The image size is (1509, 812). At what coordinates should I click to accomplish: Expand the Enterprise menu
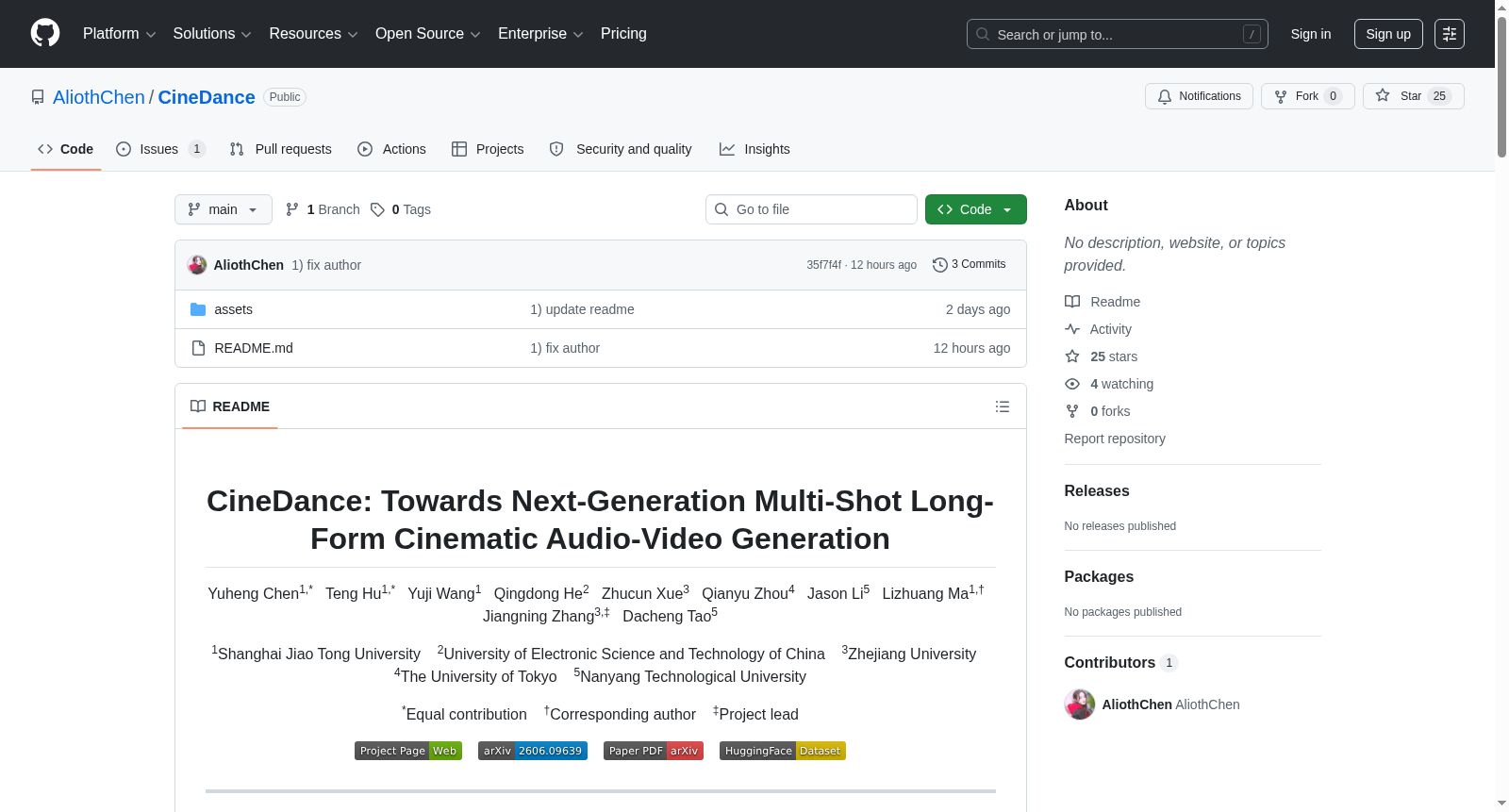click(x=540, y=34)
